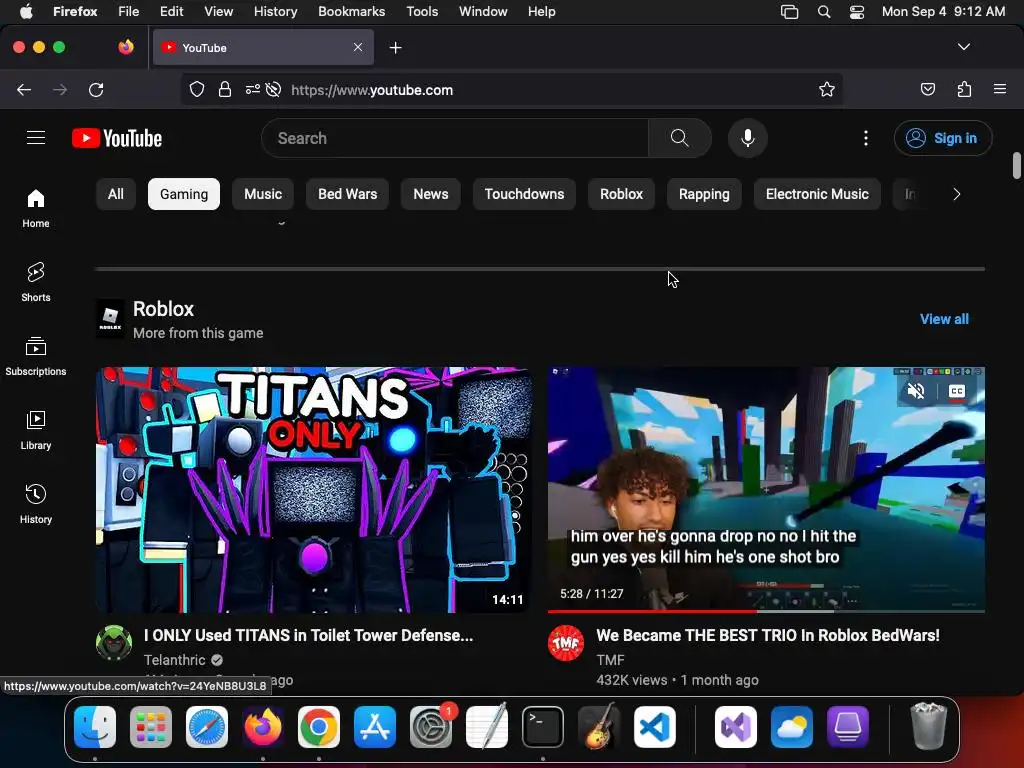
Task: Open the File menu
Action: click(x=128, y=11)
